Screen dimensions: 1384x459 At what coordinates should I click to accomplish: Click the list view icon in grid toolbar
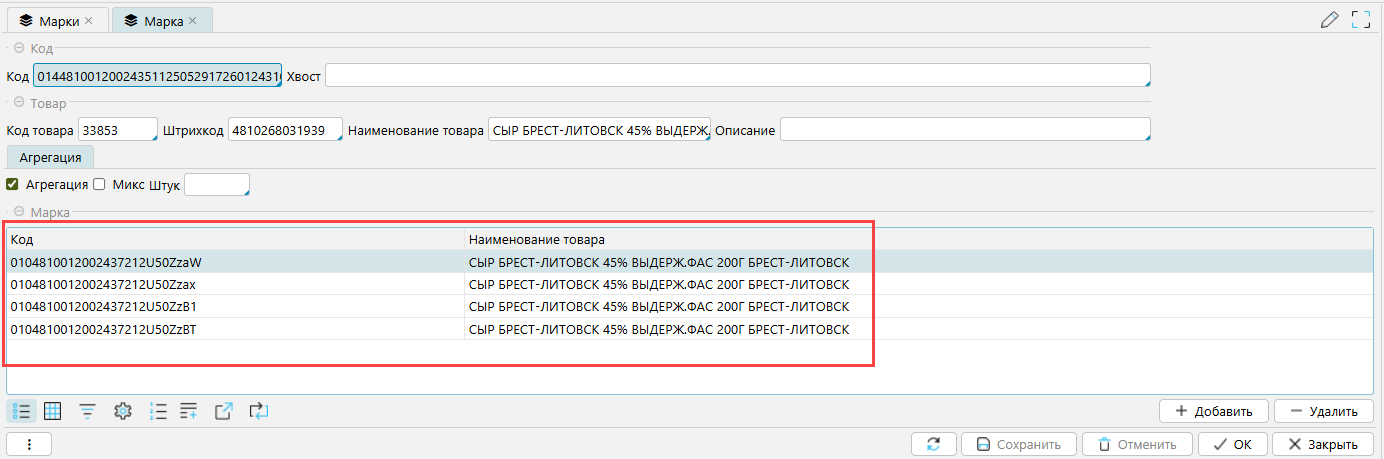click(22, 411)
